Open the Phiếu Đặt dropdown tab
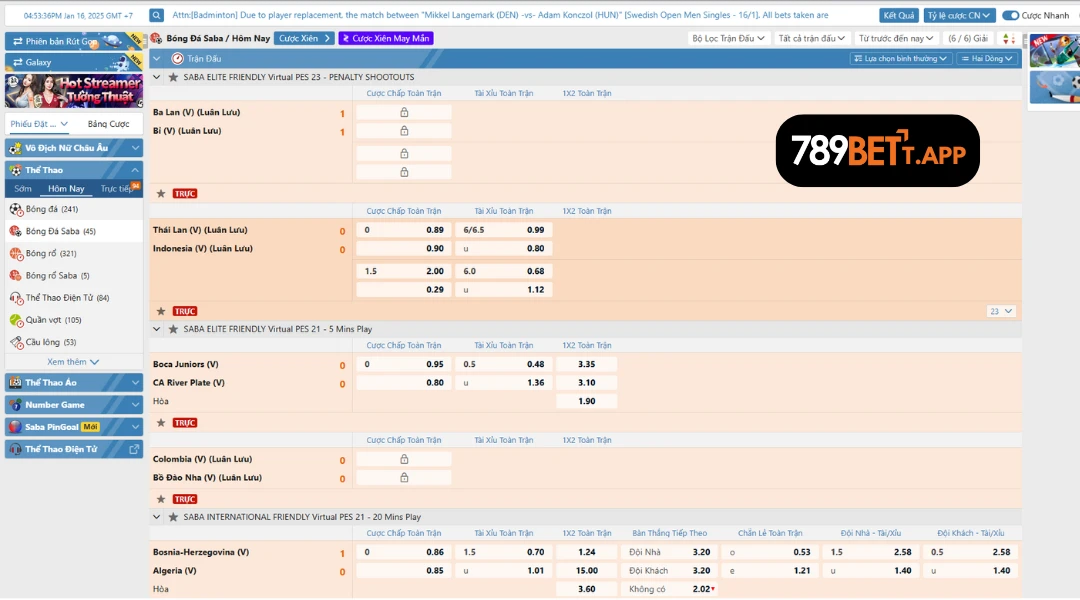Viewport: 1080px width, 600px height. 39,124
